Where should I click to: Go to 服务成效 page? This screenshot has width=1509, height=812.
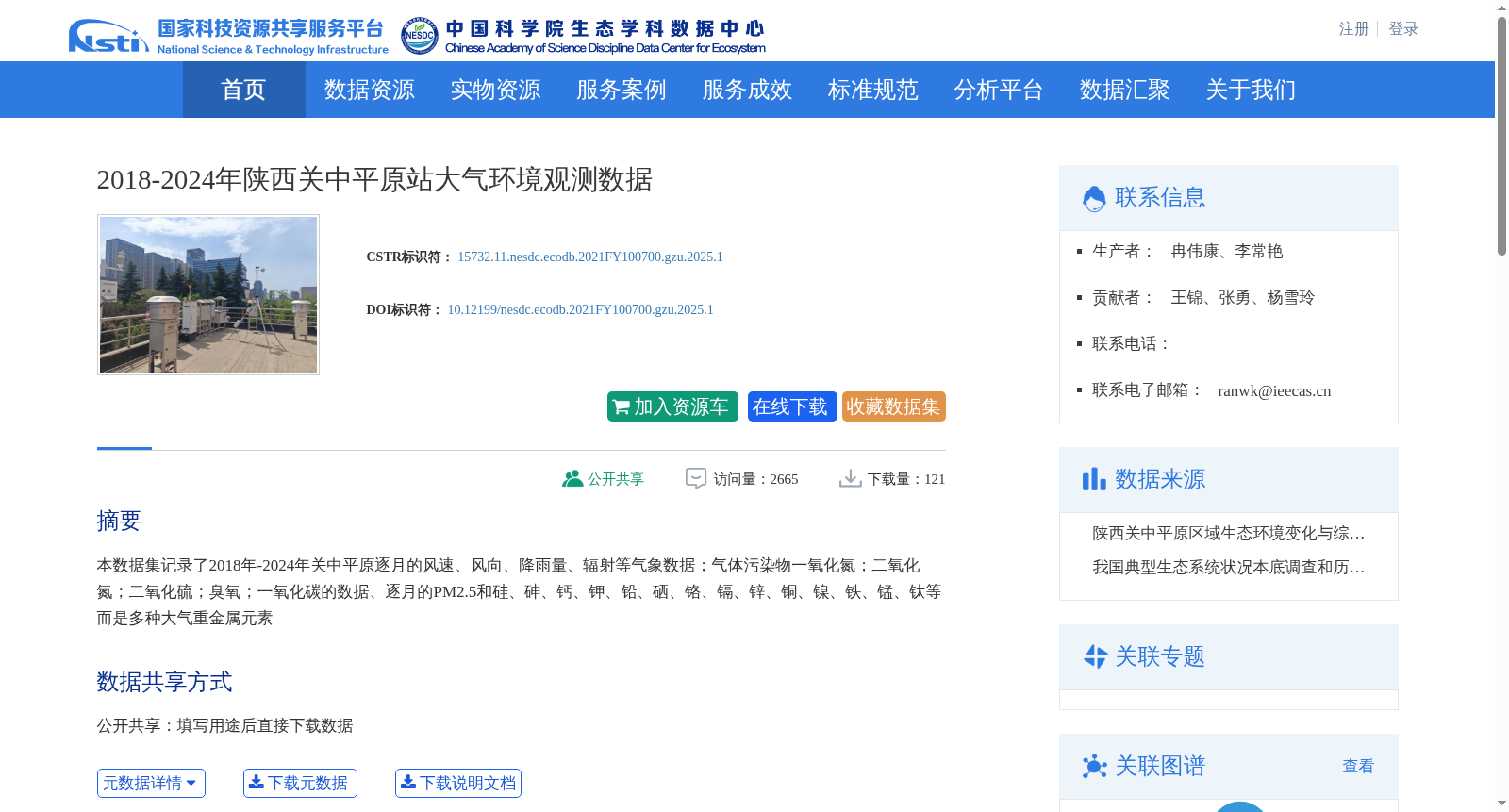pos(747,90)
